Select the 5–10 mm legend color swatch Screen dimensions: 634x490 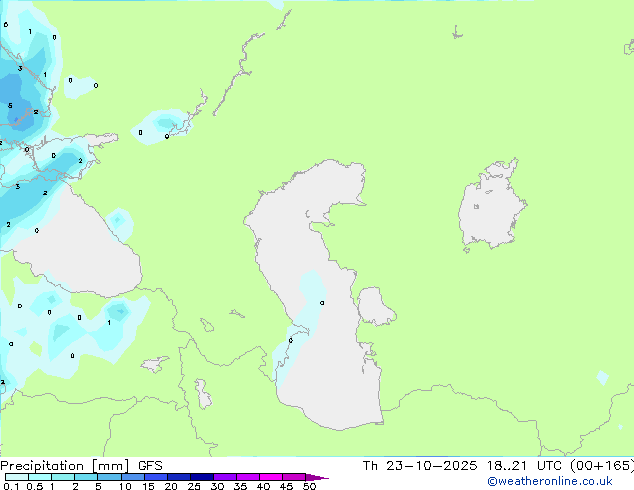coord(109,477)
